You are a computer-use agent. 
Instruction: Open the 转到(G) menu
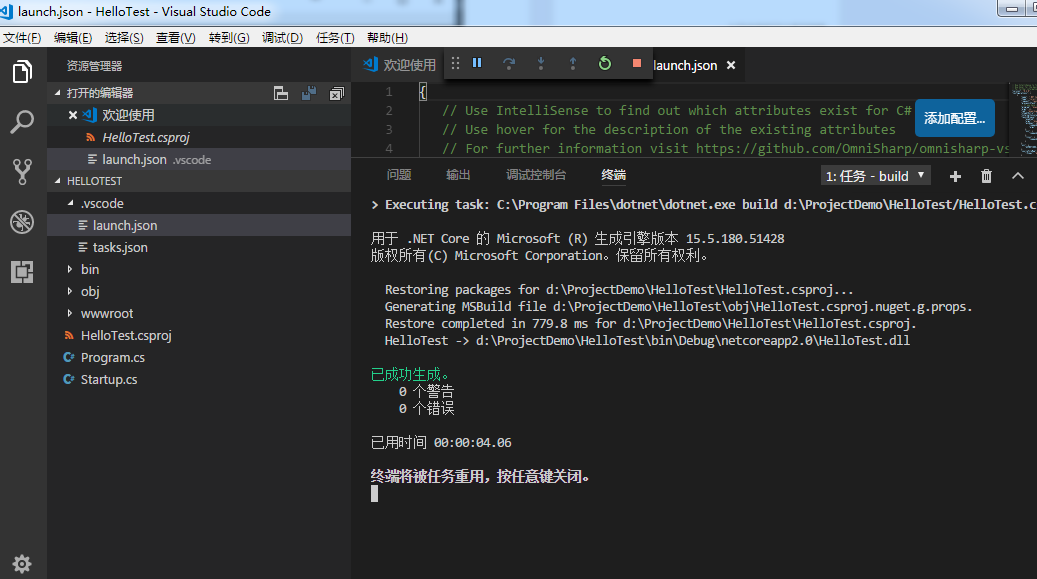(229, 38)
